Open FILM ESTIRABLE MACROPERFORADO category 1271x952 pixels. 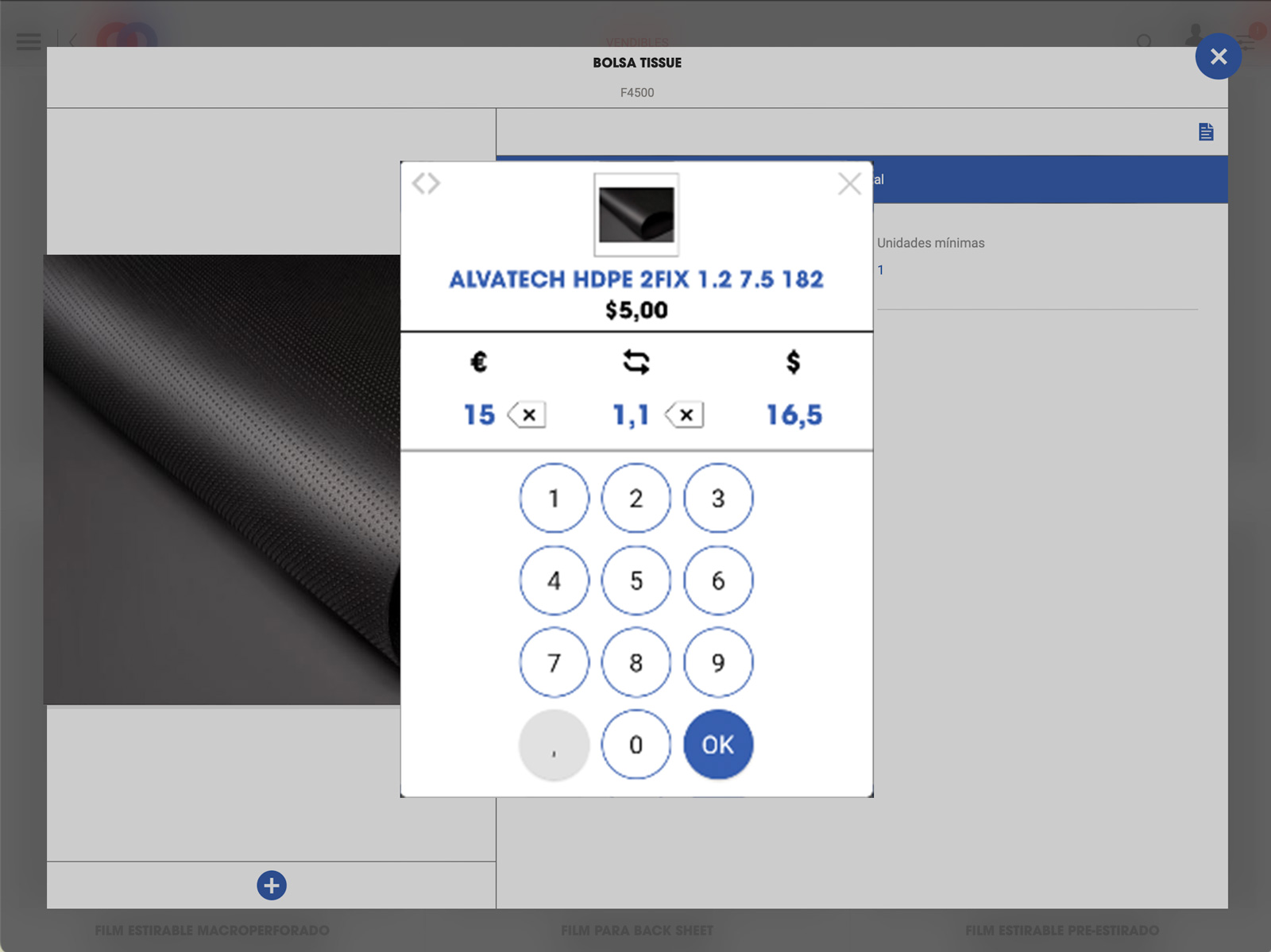pos(212,931)
